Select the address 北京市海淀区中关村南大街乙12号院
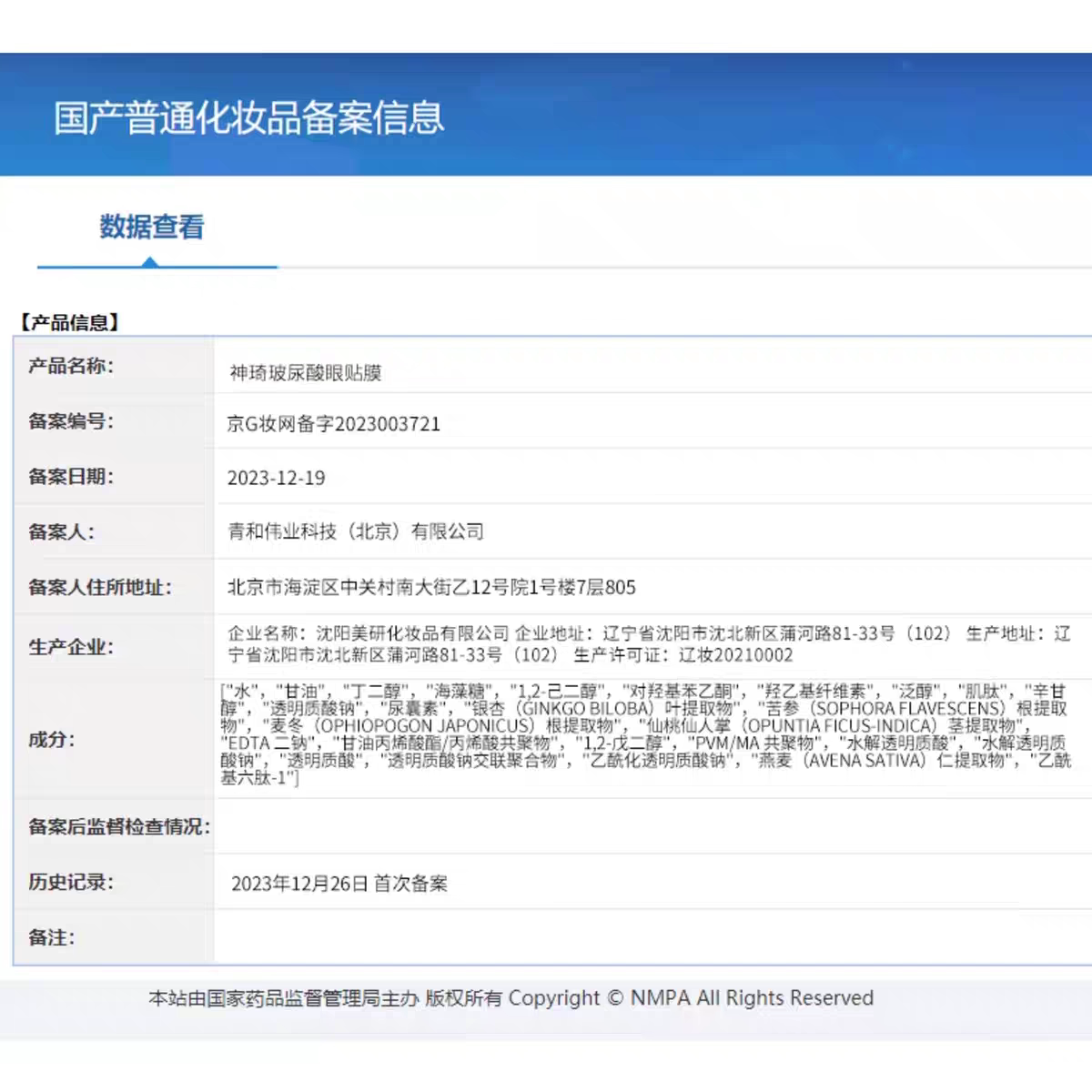Image resolution: width=1092 pixels, height=1092 pixels. (378, 588)
